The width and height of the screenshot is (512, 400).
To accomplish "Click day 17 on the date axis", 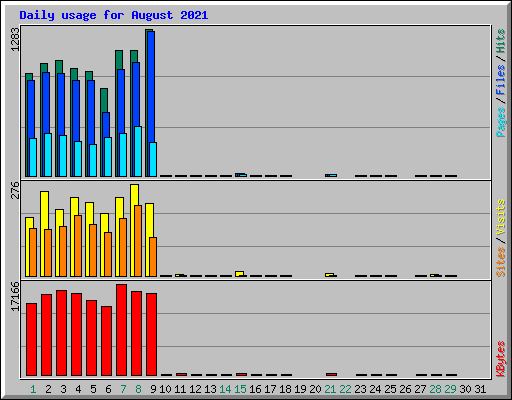I will pos(270,389).
